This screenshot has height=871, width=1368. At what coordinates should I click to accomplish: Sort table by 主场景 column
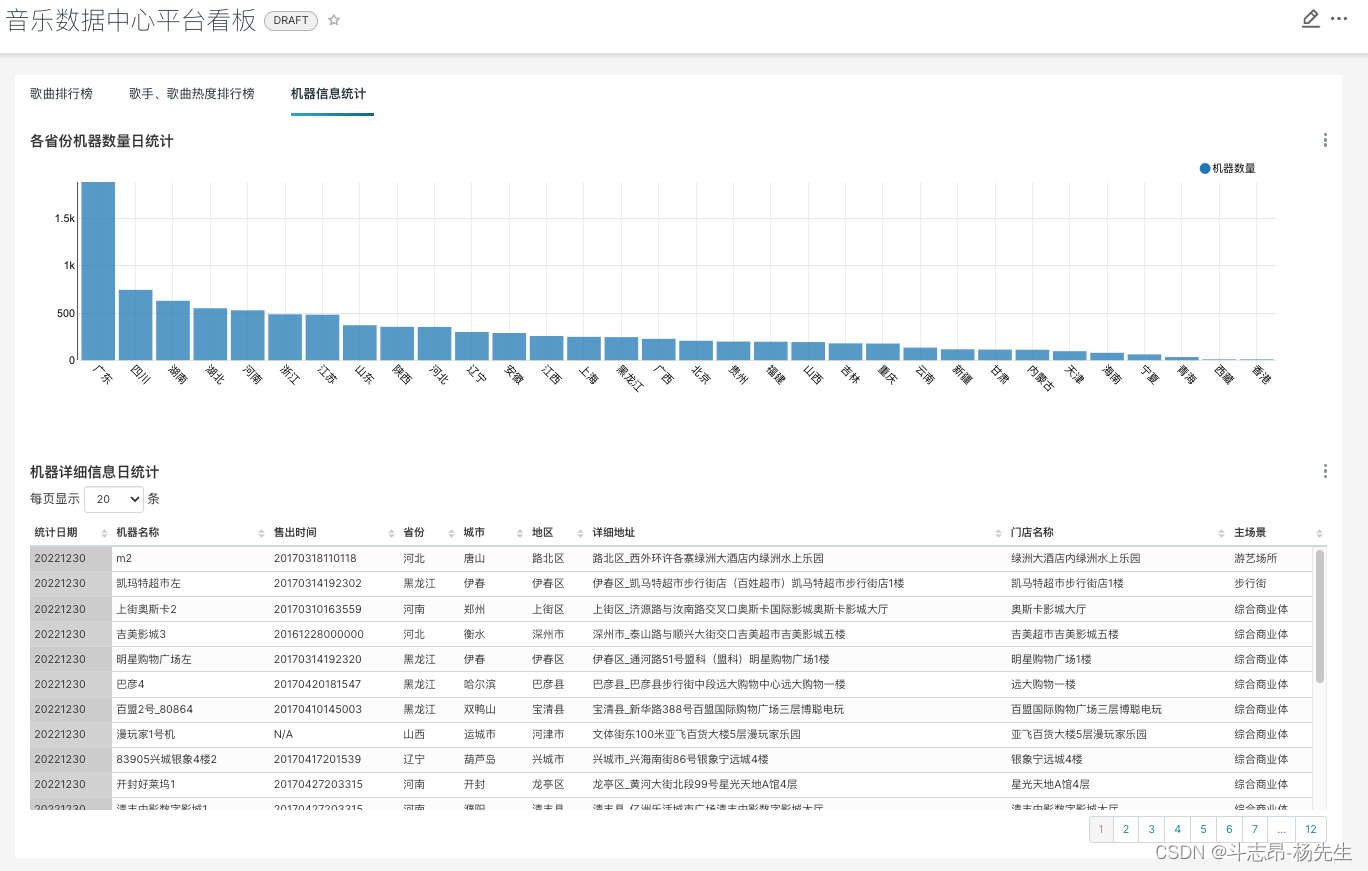click(x=1278, y=533)
